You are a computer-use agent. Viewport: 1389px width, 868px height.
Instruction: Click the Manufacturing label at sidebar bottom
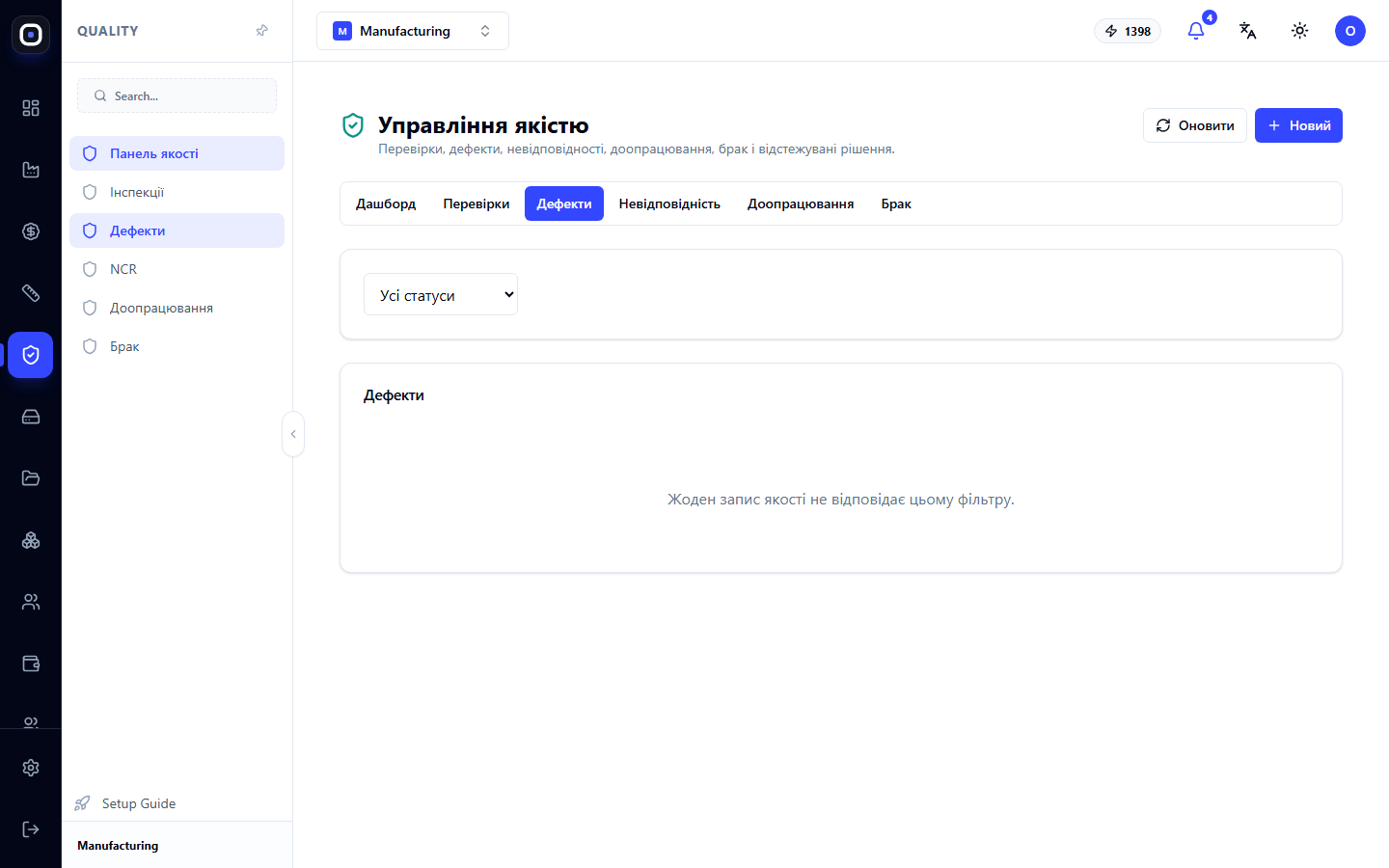click(x=118, y=846)
